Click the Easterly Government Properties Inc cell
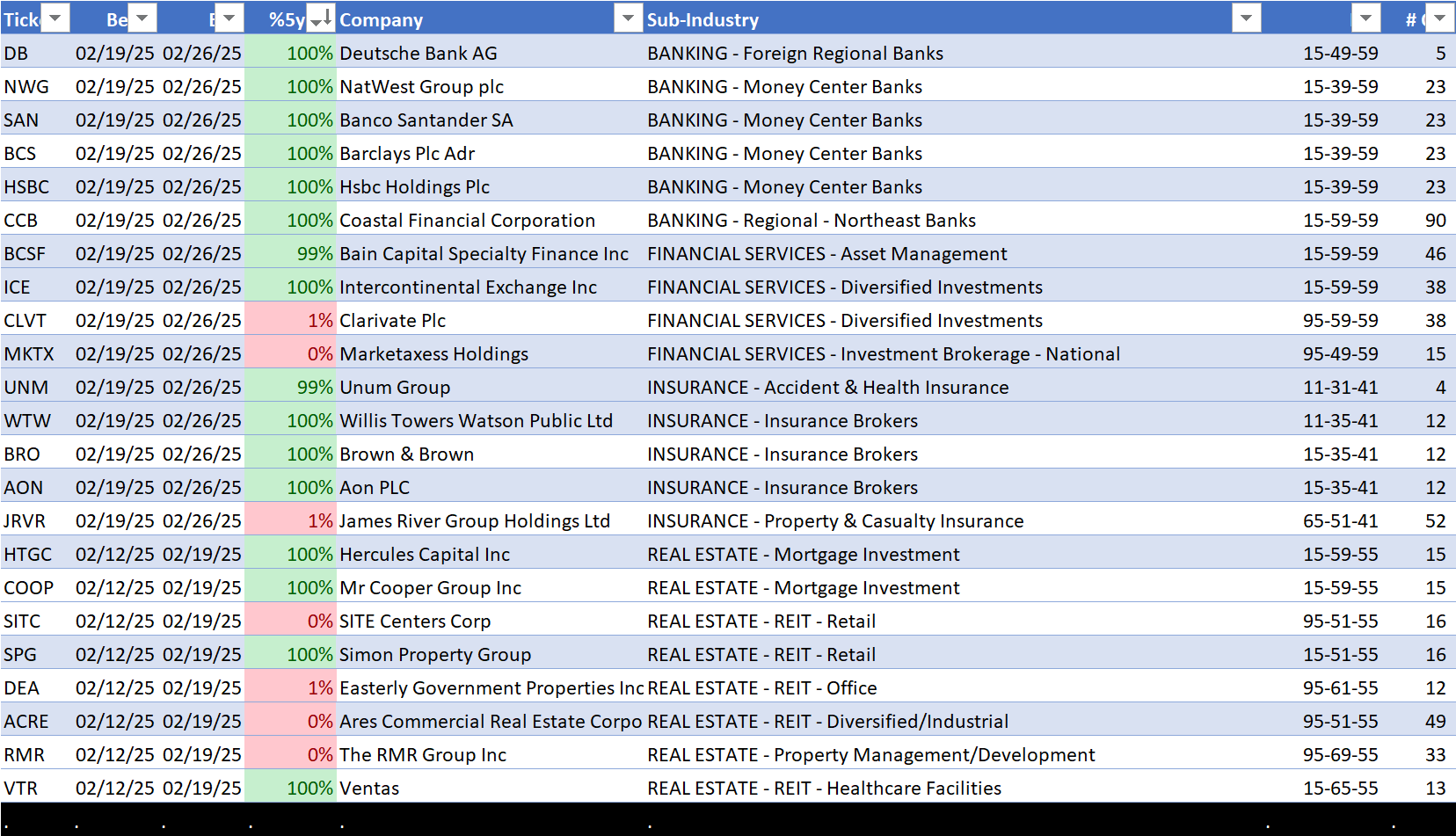Image resolution: width=1456 pixels, height=836 pixels. pyautogui.click(x=491, y=687)
